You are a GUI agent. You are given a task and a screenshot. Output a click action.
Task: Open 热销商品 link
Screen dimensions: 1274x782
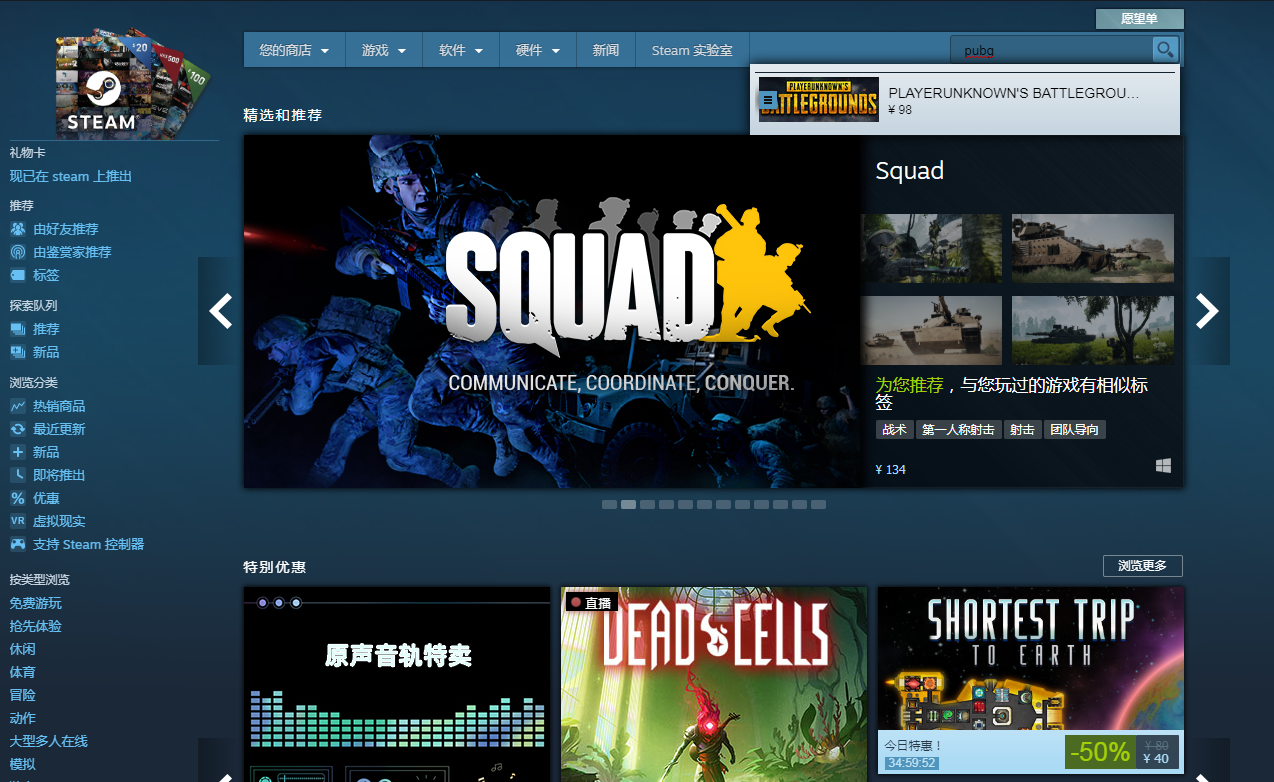coord(59,406)
